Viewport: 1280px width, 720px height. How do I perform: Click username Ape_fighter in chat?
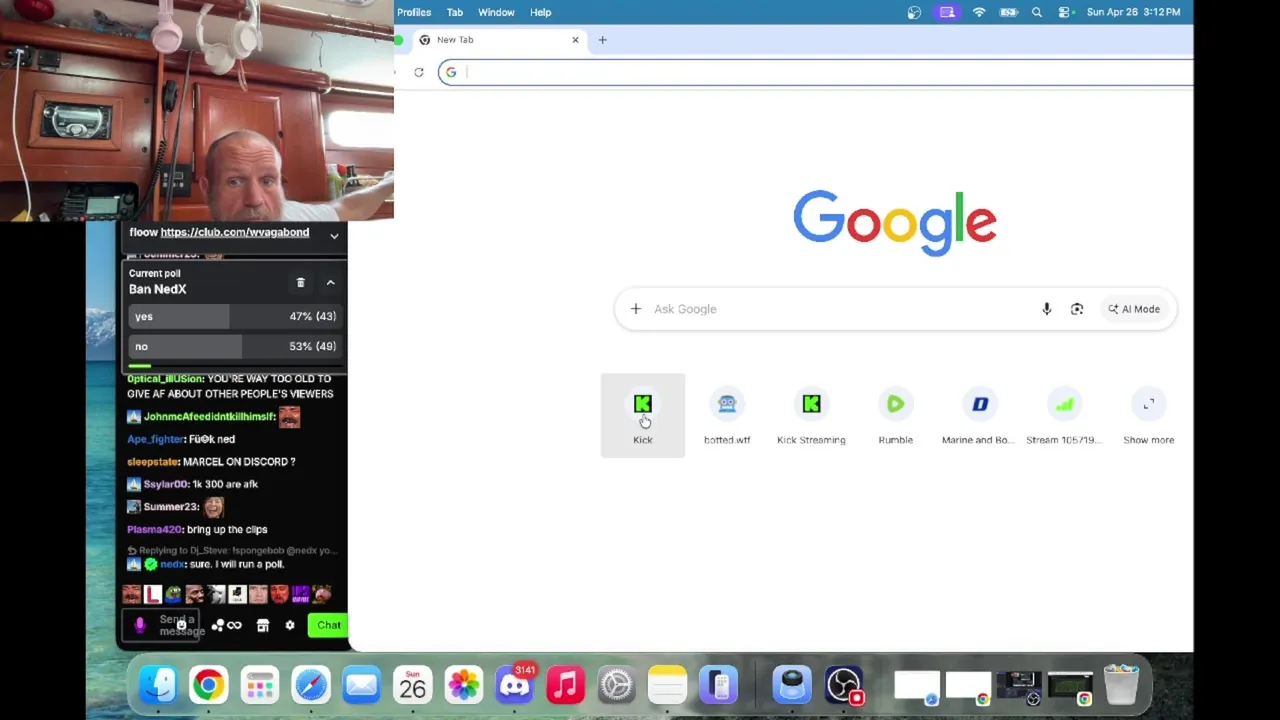point(155,439)
